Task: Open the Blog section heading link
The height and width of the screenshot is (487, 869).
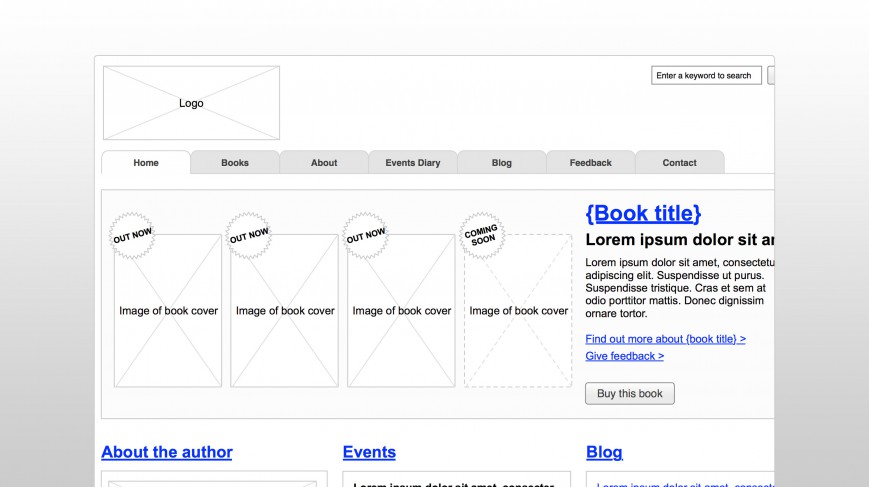Action: click(604, 452)
